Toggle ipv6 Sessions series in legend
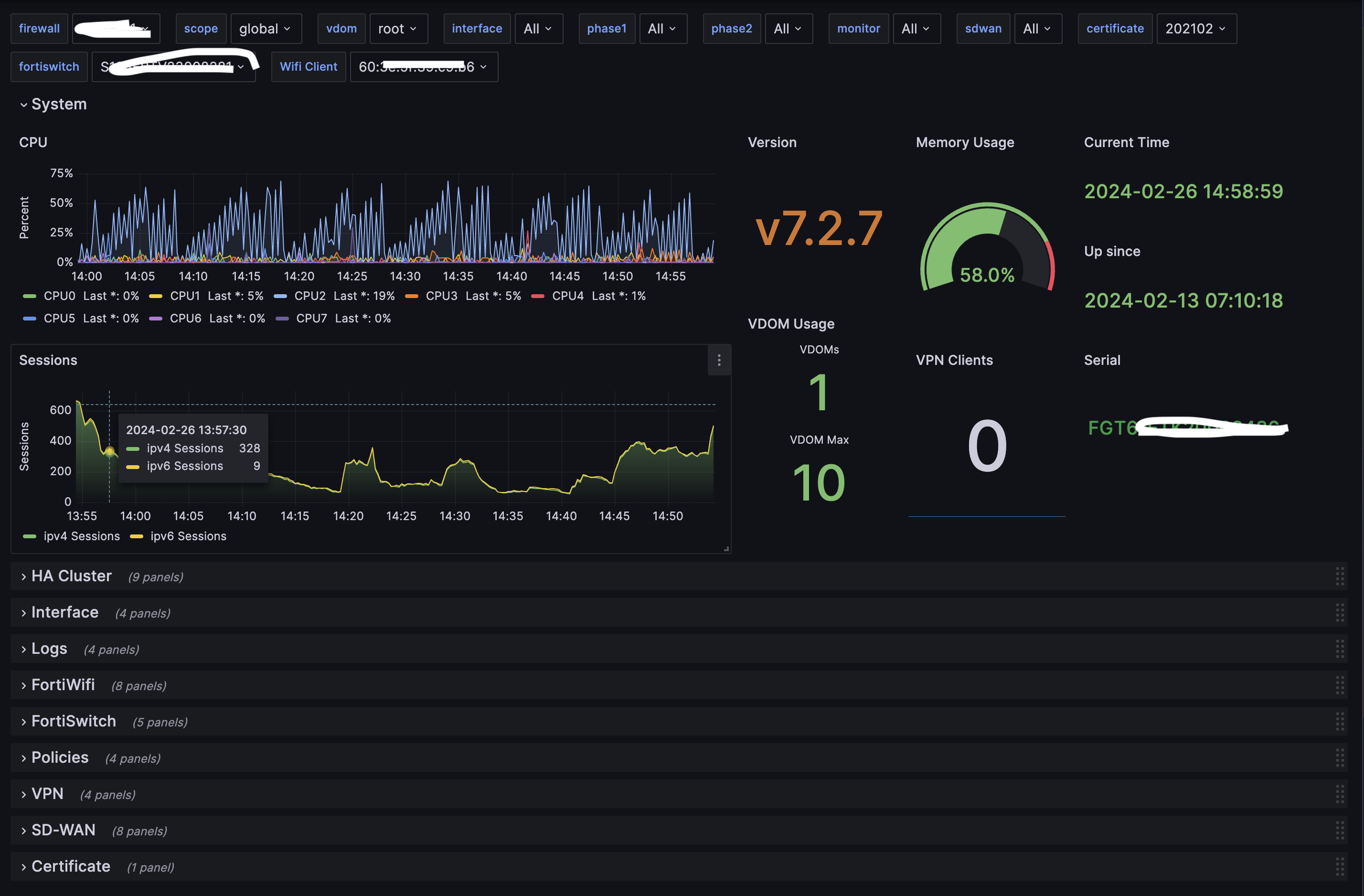Viewport: 1364px width, 896px height. (x=188, y=536)
